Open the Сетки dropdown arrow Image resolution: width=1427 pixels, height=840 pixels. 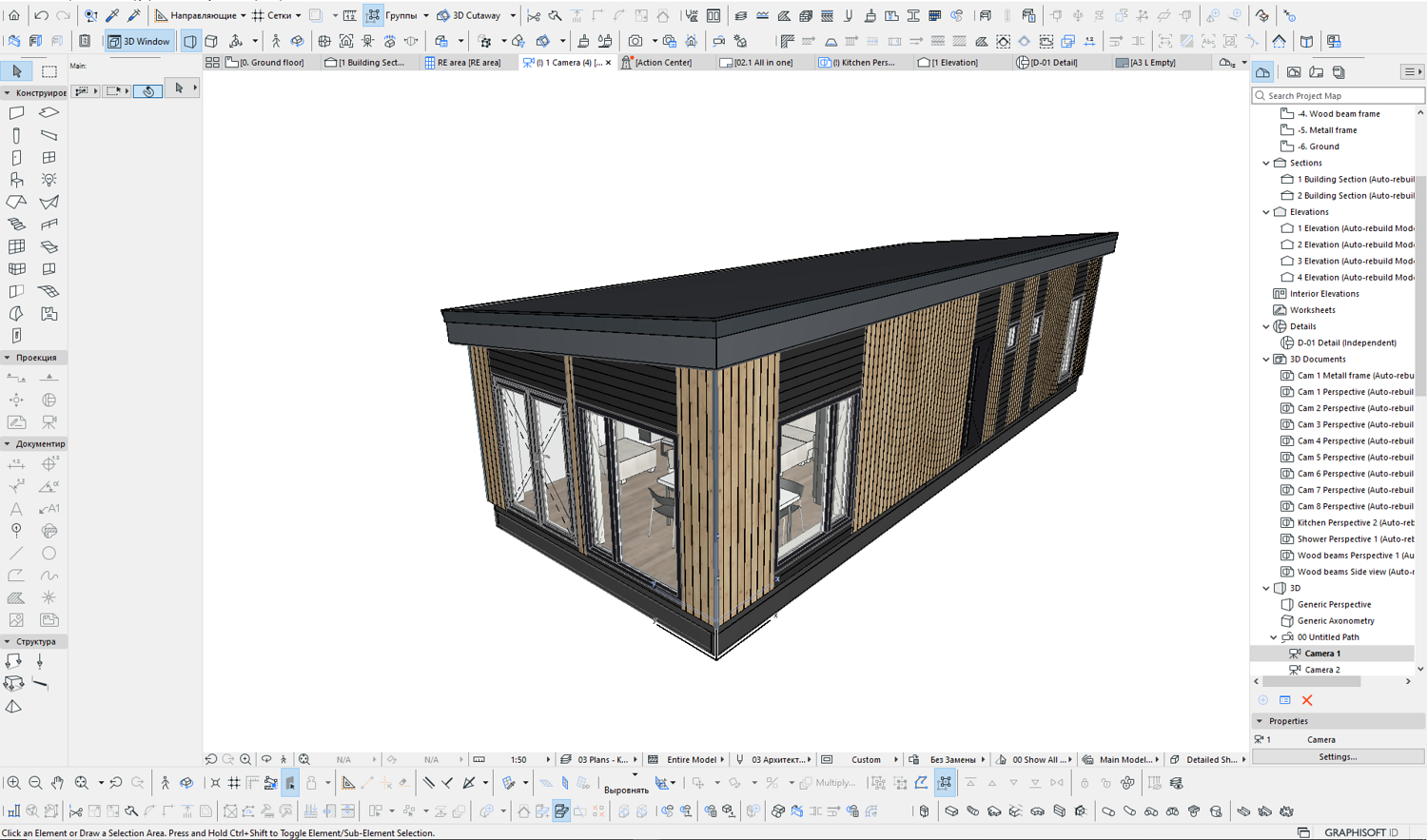click(298, 15)
